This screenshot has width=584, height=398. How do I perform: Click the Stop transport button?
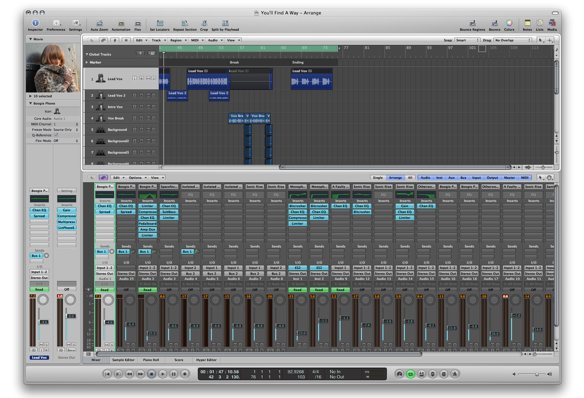(x=152, y=374)
